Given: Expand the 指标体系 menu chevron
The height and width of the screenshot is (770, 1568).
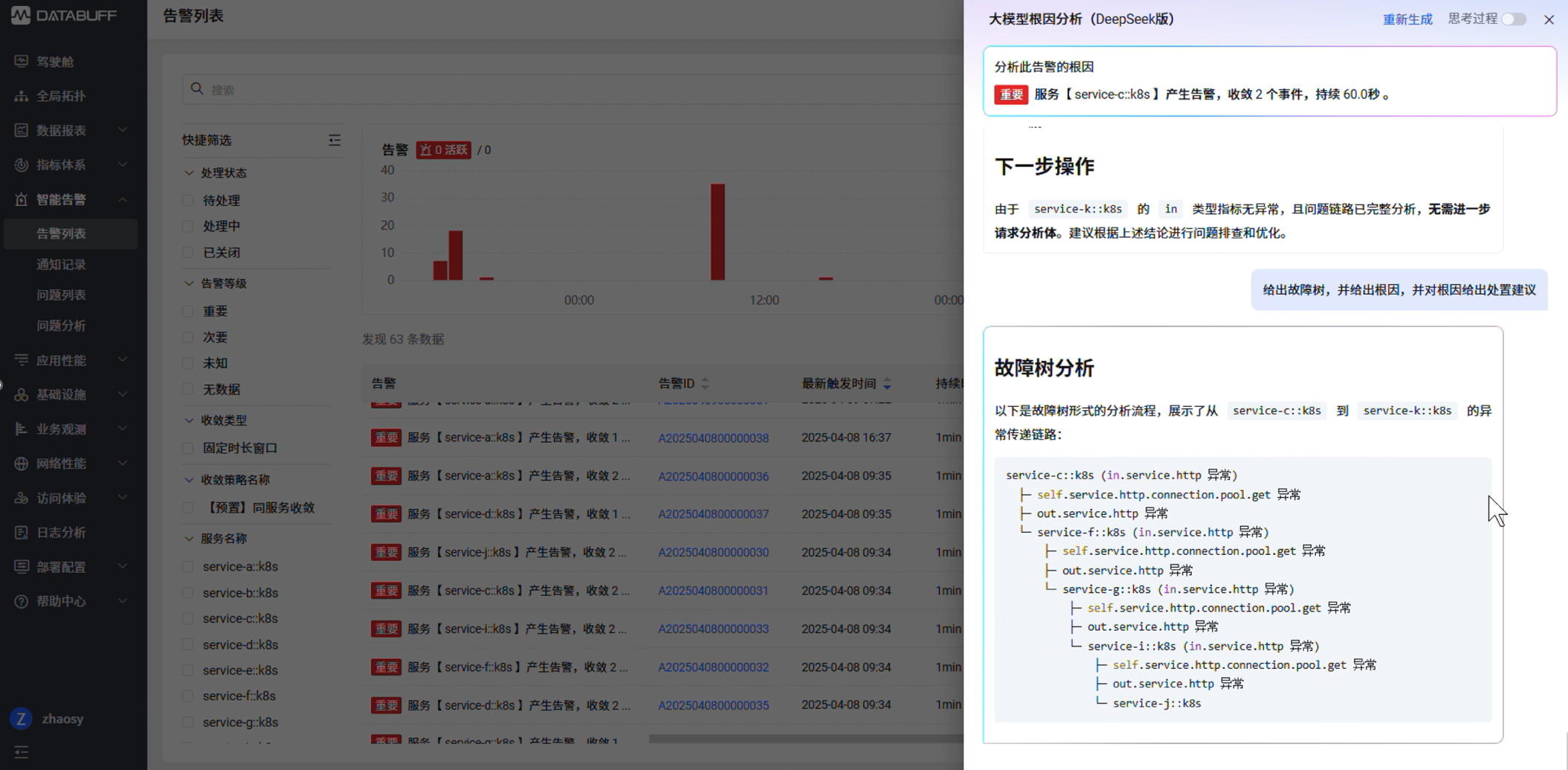Looking at the screenshot, I should click(x=123, y=164).
